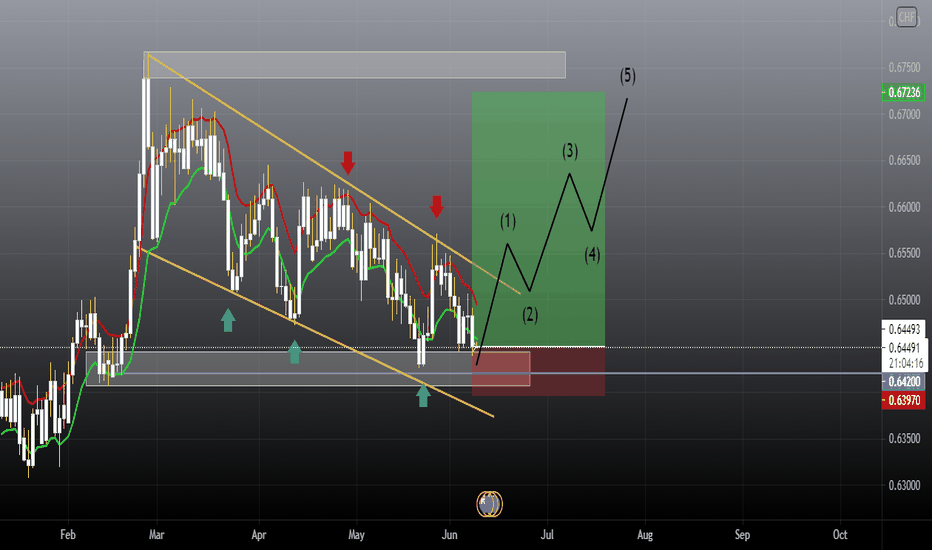This screenshot has width=932, height=550.
Task: Click the 0.67500 price scale value
Action: 904,68
